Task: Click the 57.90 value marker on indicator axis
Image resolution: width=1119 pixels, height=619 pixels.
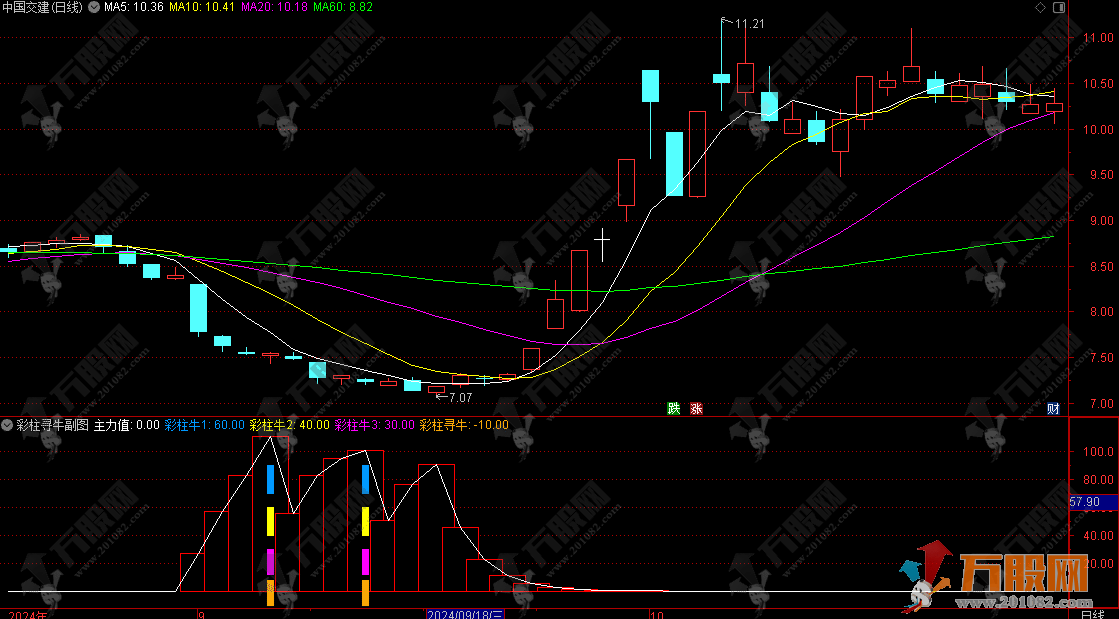Action: [1093, 502]
